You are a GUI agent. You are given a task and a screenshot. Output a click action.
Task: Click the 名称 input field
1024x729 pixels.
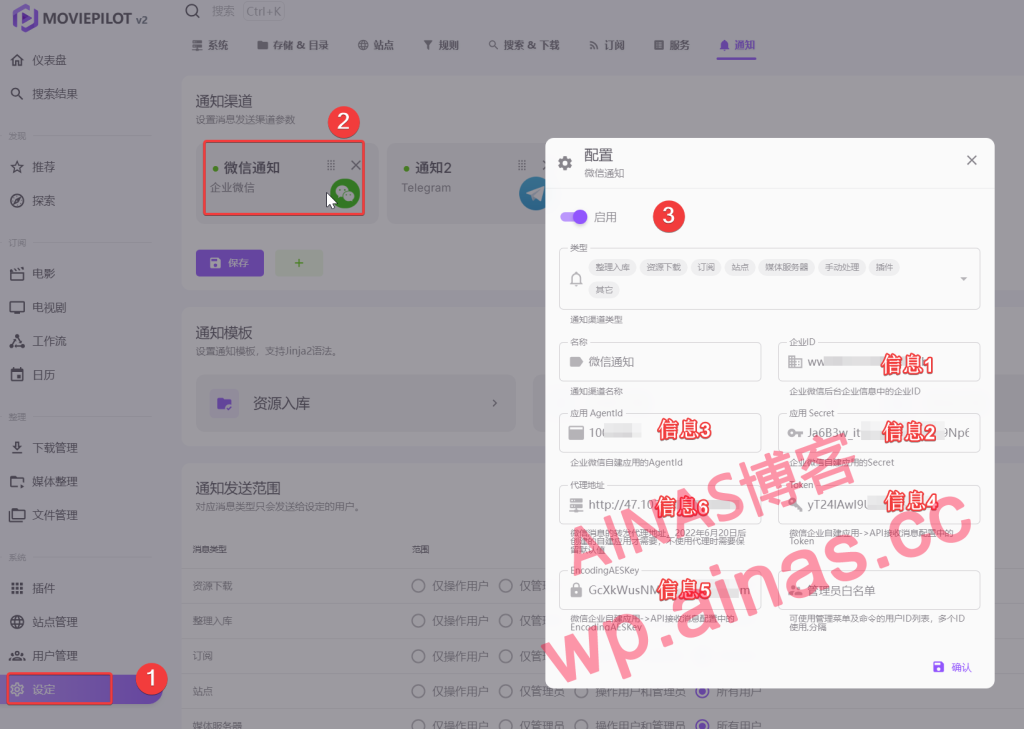[x=660, y=362]
